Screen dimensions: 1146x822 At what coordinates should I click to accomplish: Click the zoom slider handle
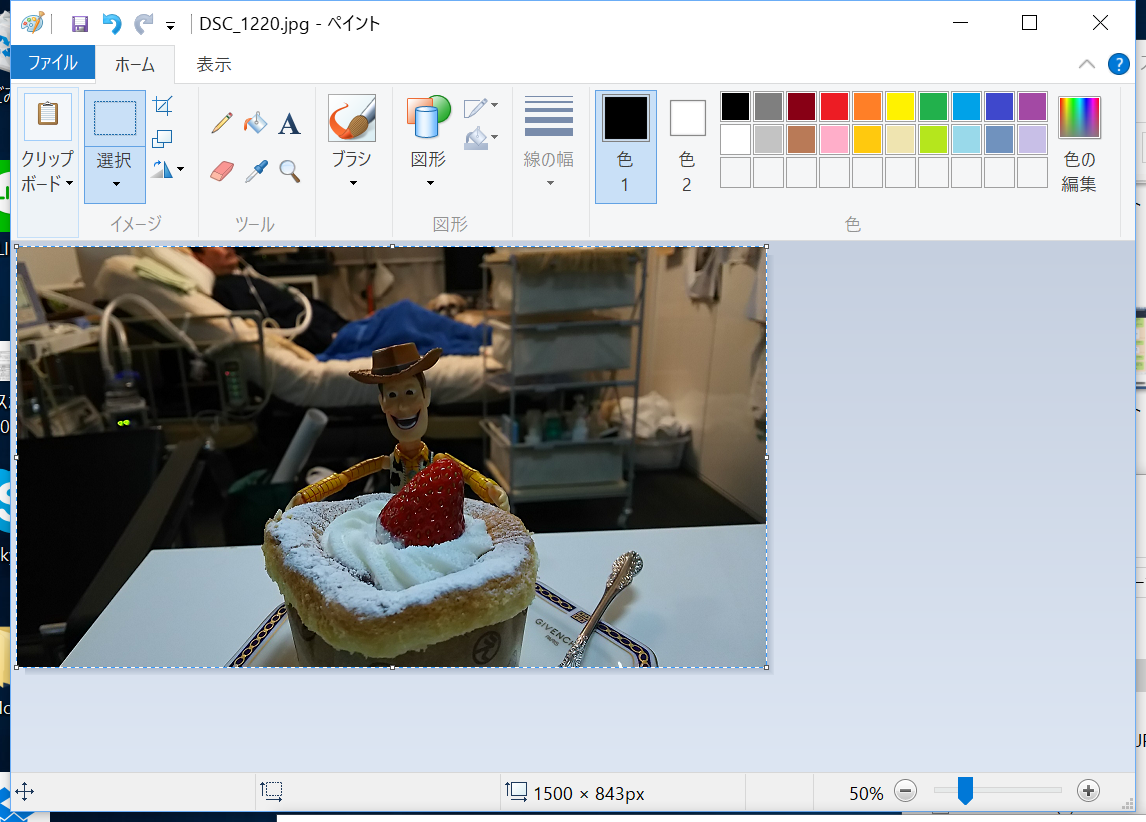(965, 791)
